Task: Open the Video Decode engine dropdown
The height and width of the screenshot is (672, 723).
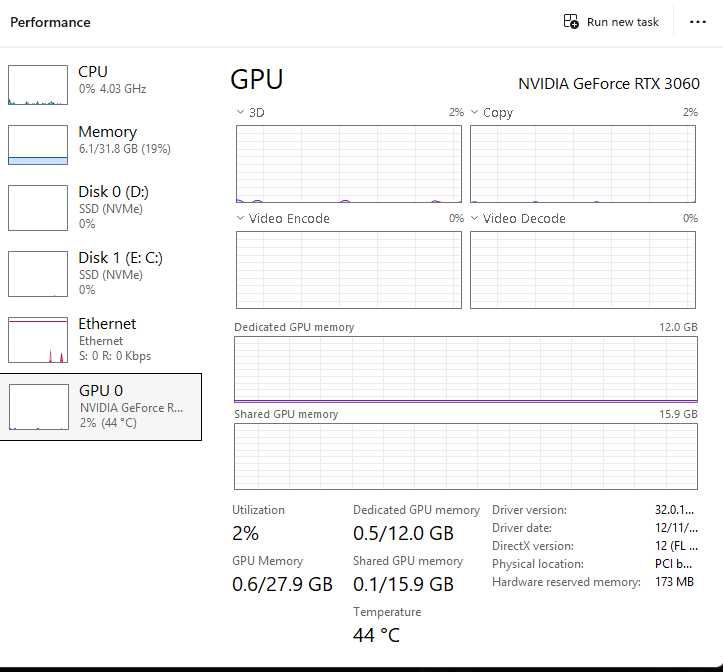Action: (474, 218)
